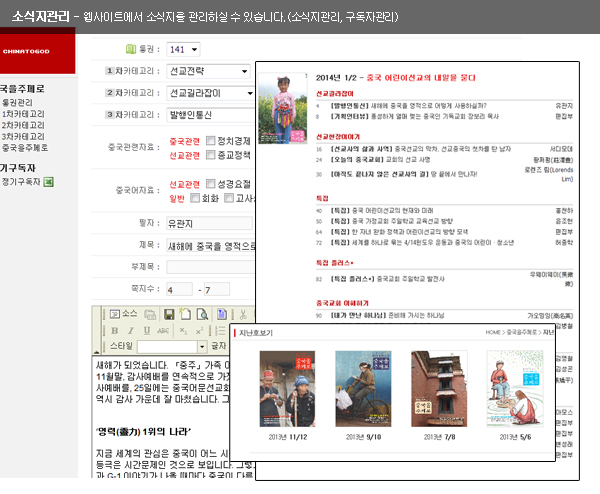600x494 pixels.
Task: Apply italic formatting in editor
Action: [x=131, y=330]
